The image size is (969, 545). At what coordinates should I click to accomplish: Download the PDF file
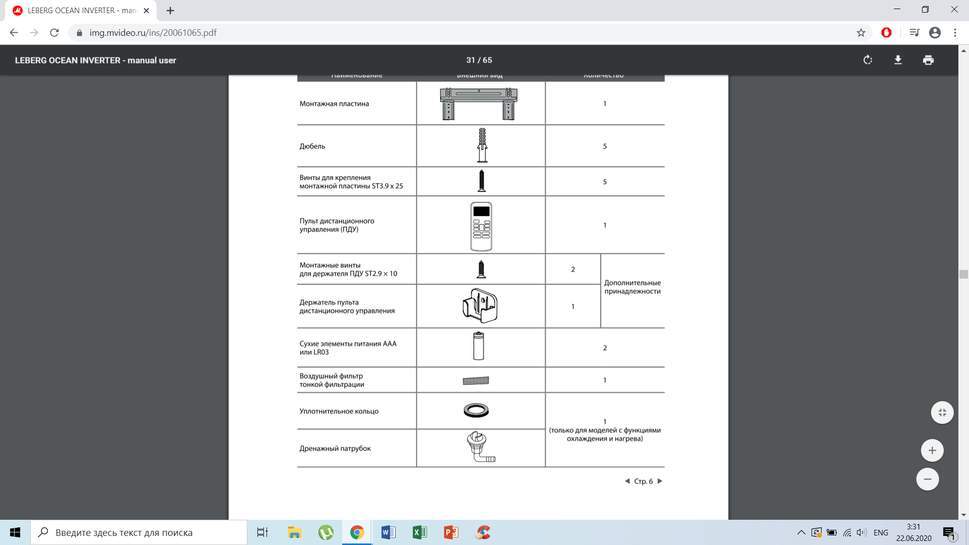(x=898, y=60)
